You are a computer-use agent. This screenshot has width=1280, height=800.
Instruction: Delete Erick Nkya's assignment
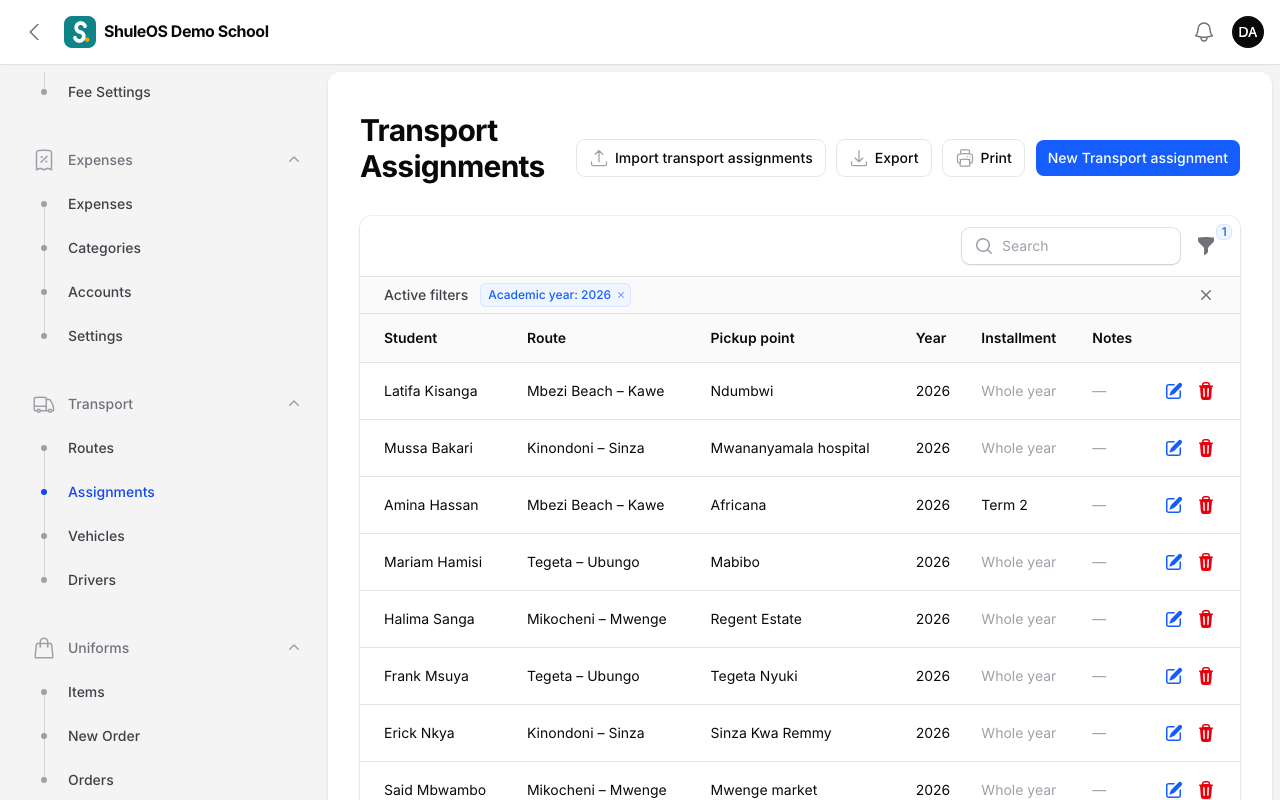click(x=1206, y=733)
